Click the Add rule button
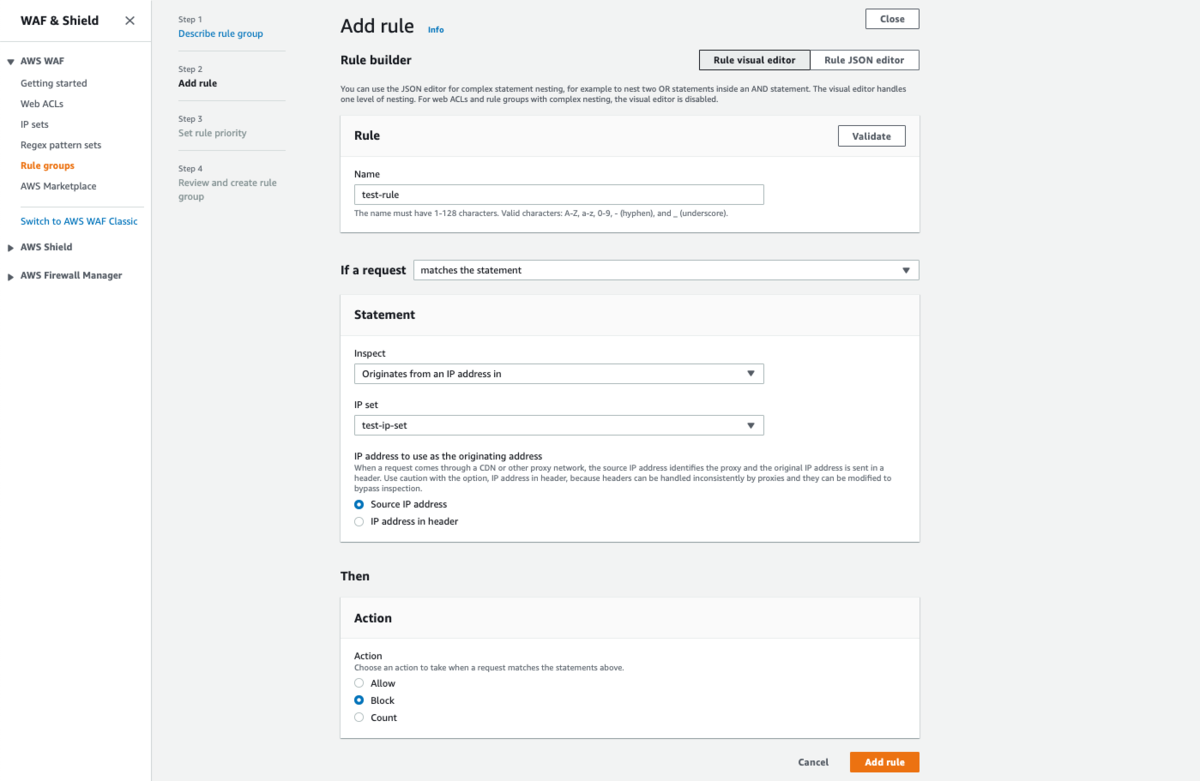The height and width of the screenshot is (781, 1200). click(x=884, y=762)
